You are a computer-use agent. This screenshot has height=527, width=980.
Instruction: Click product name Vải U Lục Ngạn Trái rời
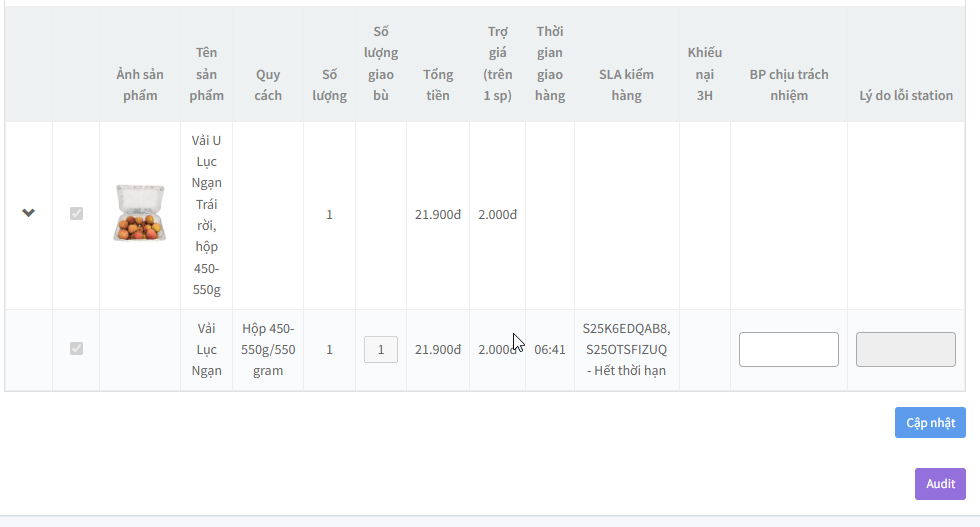[x=206, y=214]
